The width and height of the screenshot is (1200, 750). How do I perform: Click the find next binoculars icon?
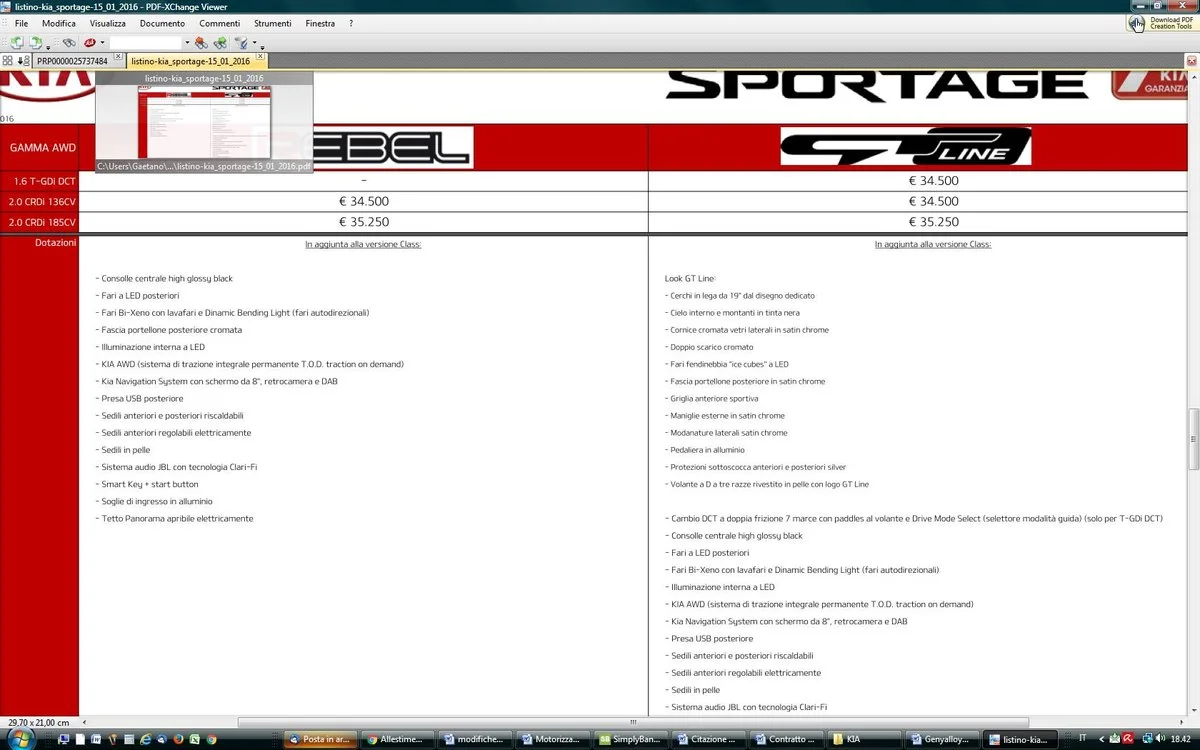click(x=220, y=42)
